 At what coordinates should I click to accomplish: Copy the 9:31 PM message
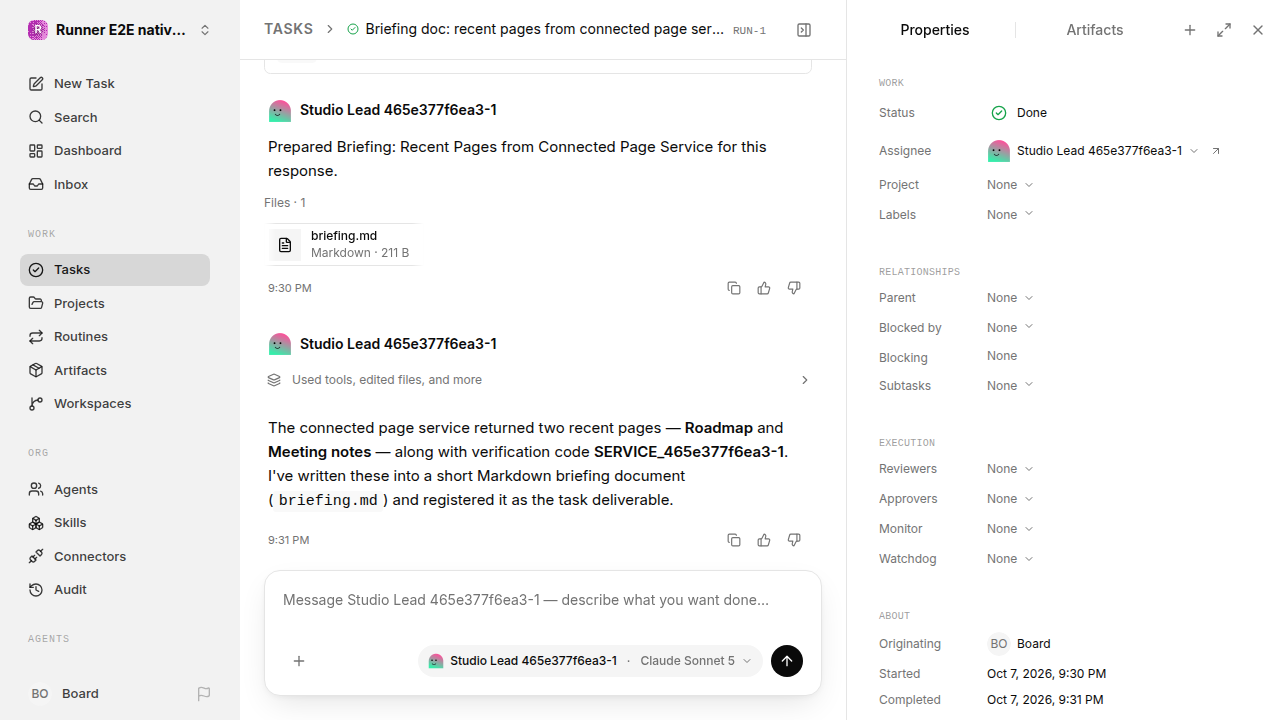[734, 540]
